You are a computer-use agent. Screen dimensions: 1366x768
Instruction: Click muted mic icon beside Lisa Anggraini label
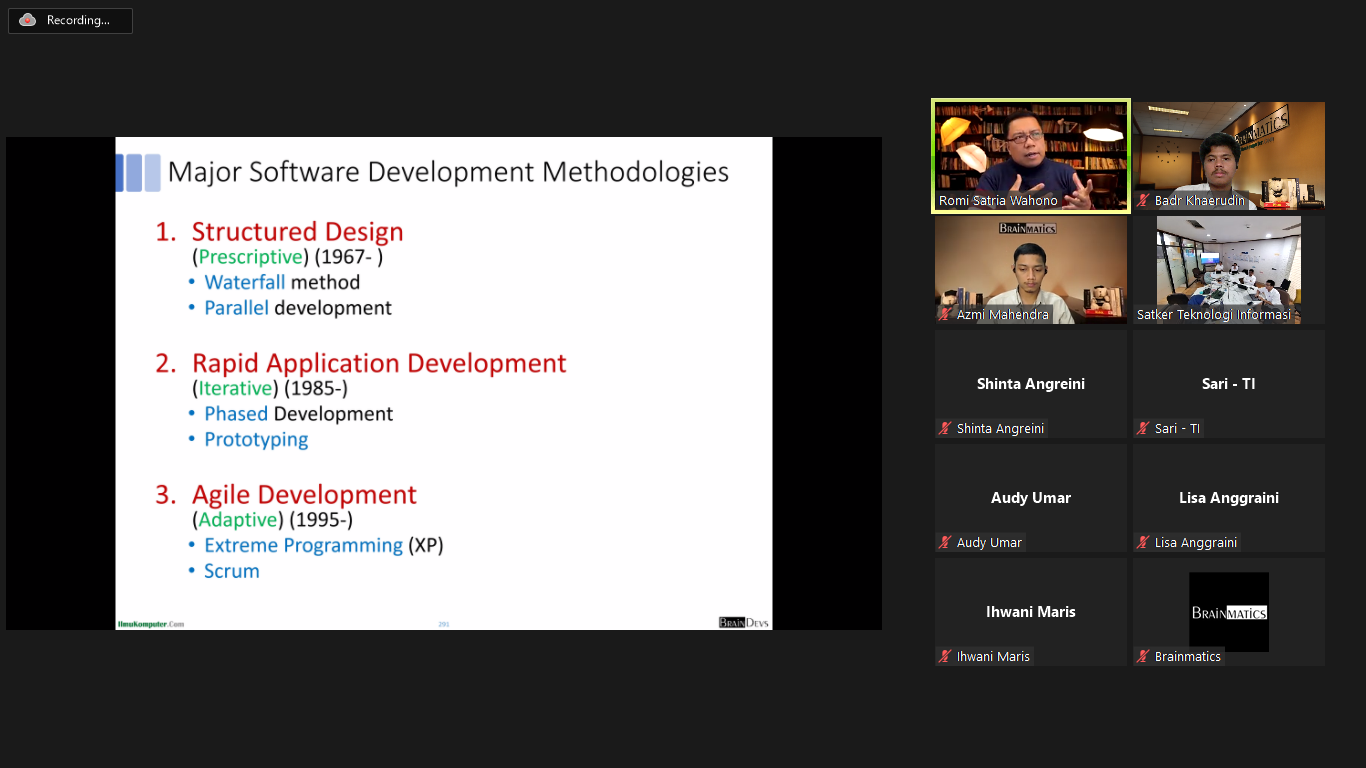click(1143, 543)
